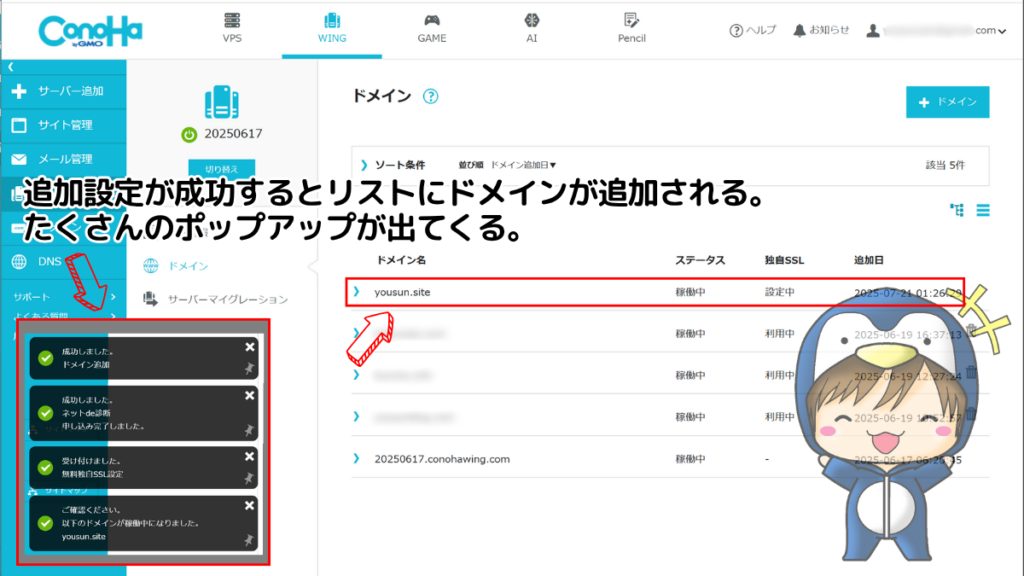Click the ステータス column header
Image resolution: width=1024 pixels, height=576 pixels.
coord(700,260)
